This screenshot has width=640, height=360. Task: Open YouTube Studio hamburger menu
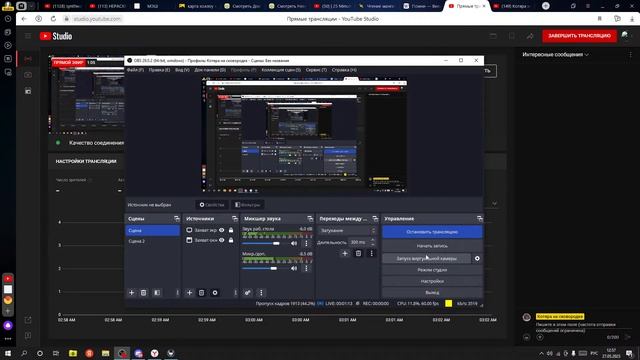(x=28, y=36)
